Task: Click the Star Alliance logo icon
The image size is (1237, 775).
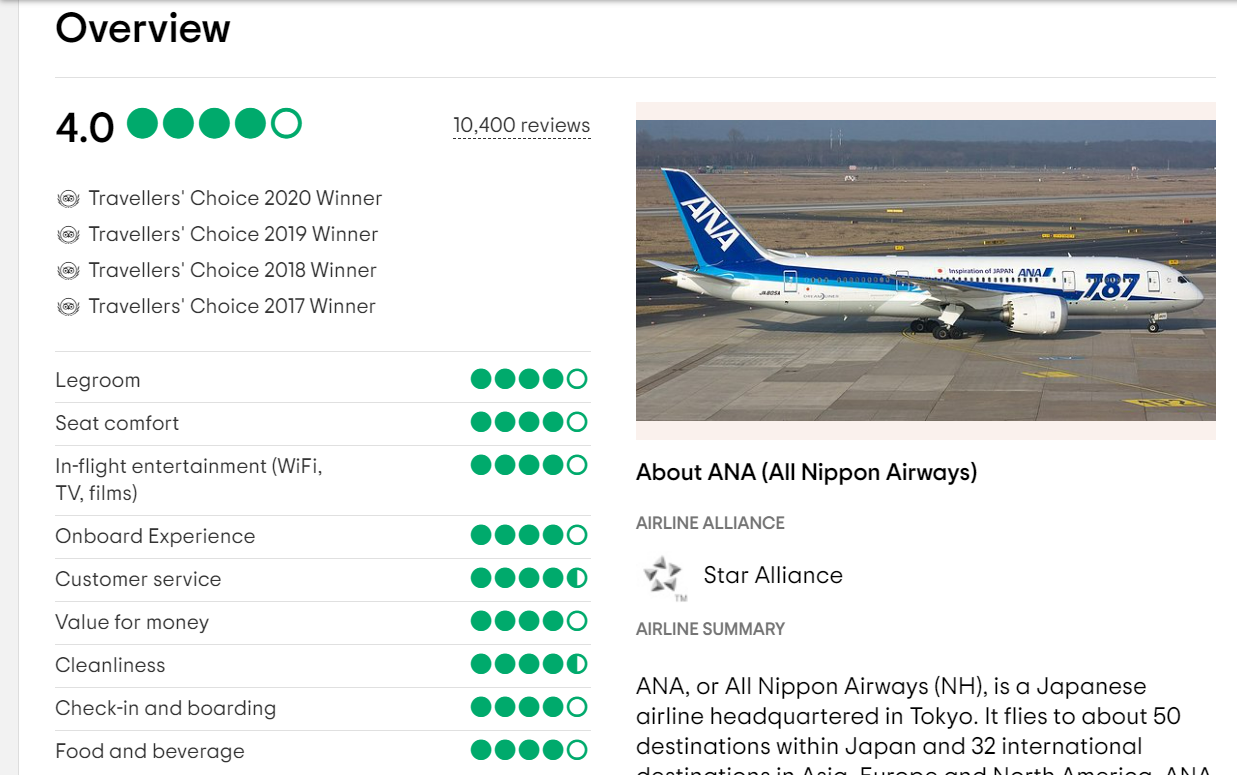Action: [x=663, y=578]
